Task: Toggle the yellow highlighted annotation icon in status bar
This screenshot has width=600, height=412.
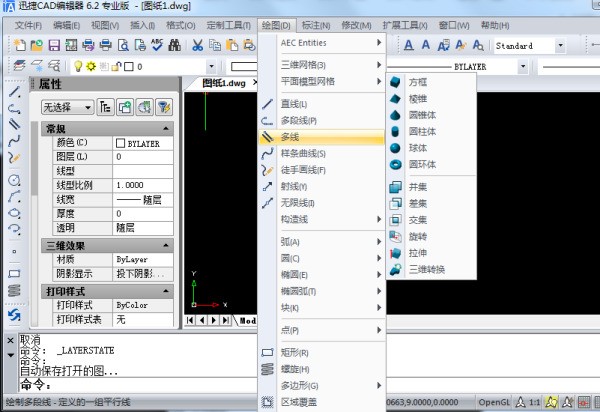Action: click(x=552, y=402)
